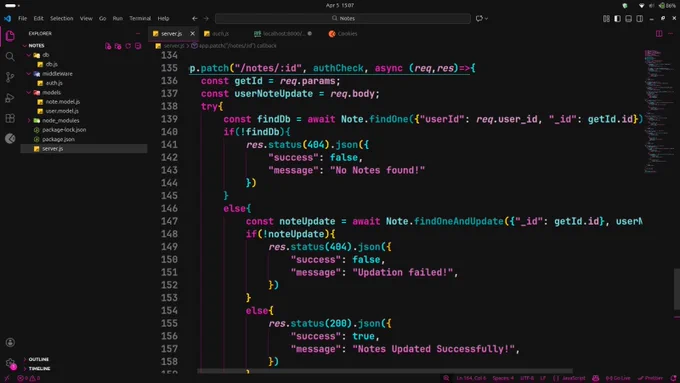Viewport: 680px width, 383px height.
Task: Click the VS Code logo in title bar
Action: tap(7, 19)
